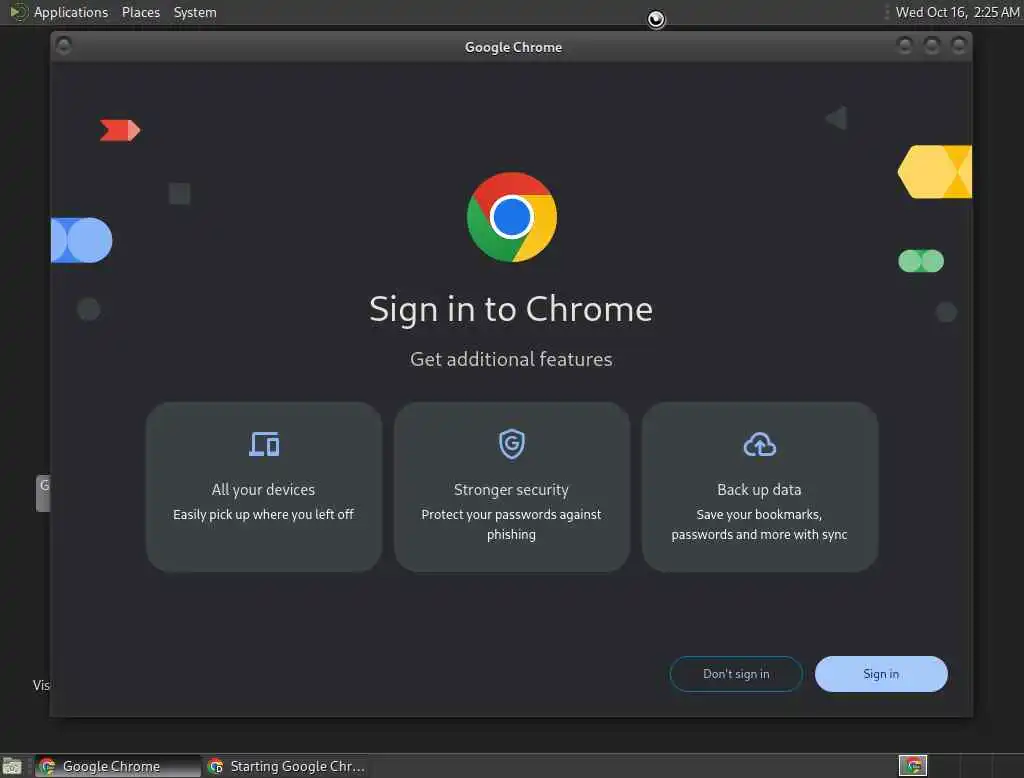This screenshot has height=778, width=1024.
Task: Open the System menu
Action: point(195,12)
